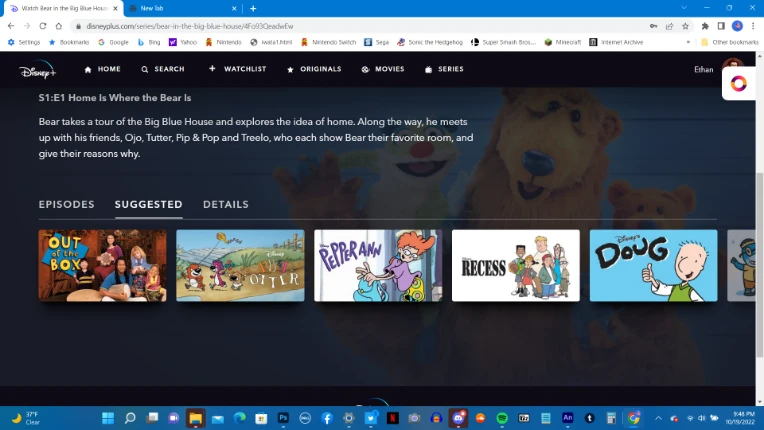Switch to the New Tab tab

coord(183,8)
